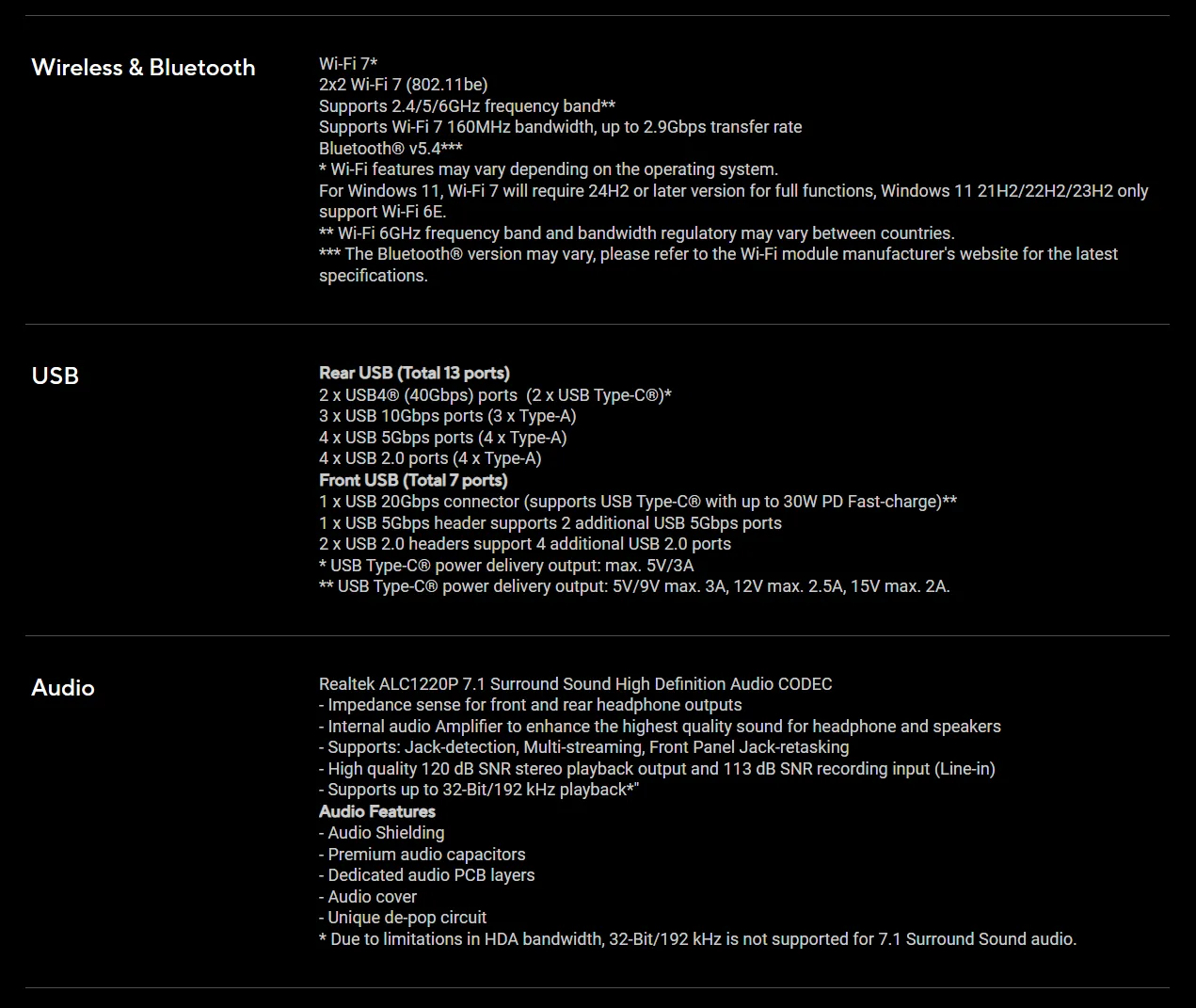The image size is (1196, 1008).
Task: Click the "Impedance sense" headphone outputs line
Action: click(x=531, y=705)
